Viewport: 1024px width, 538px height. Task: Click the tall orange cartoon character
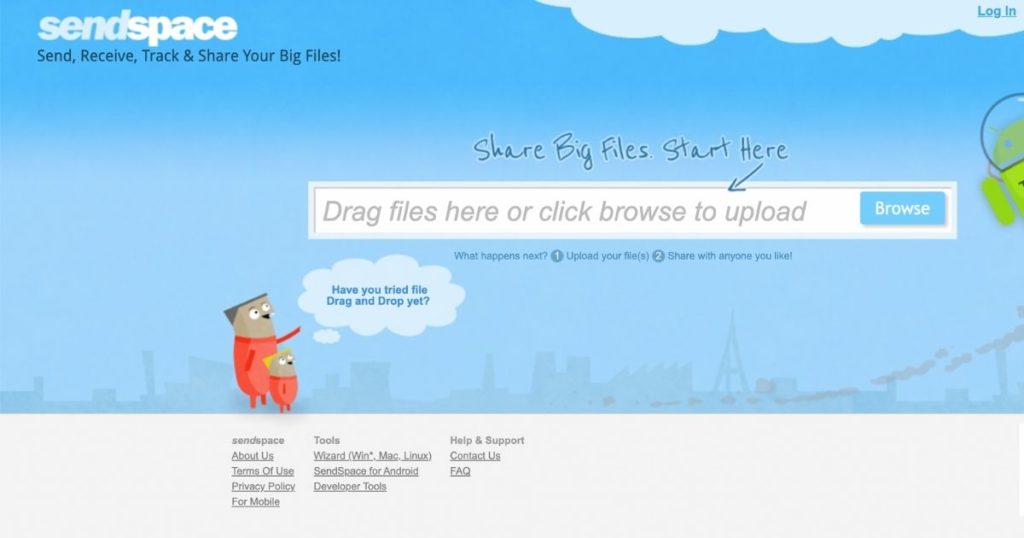click(255, 349)
